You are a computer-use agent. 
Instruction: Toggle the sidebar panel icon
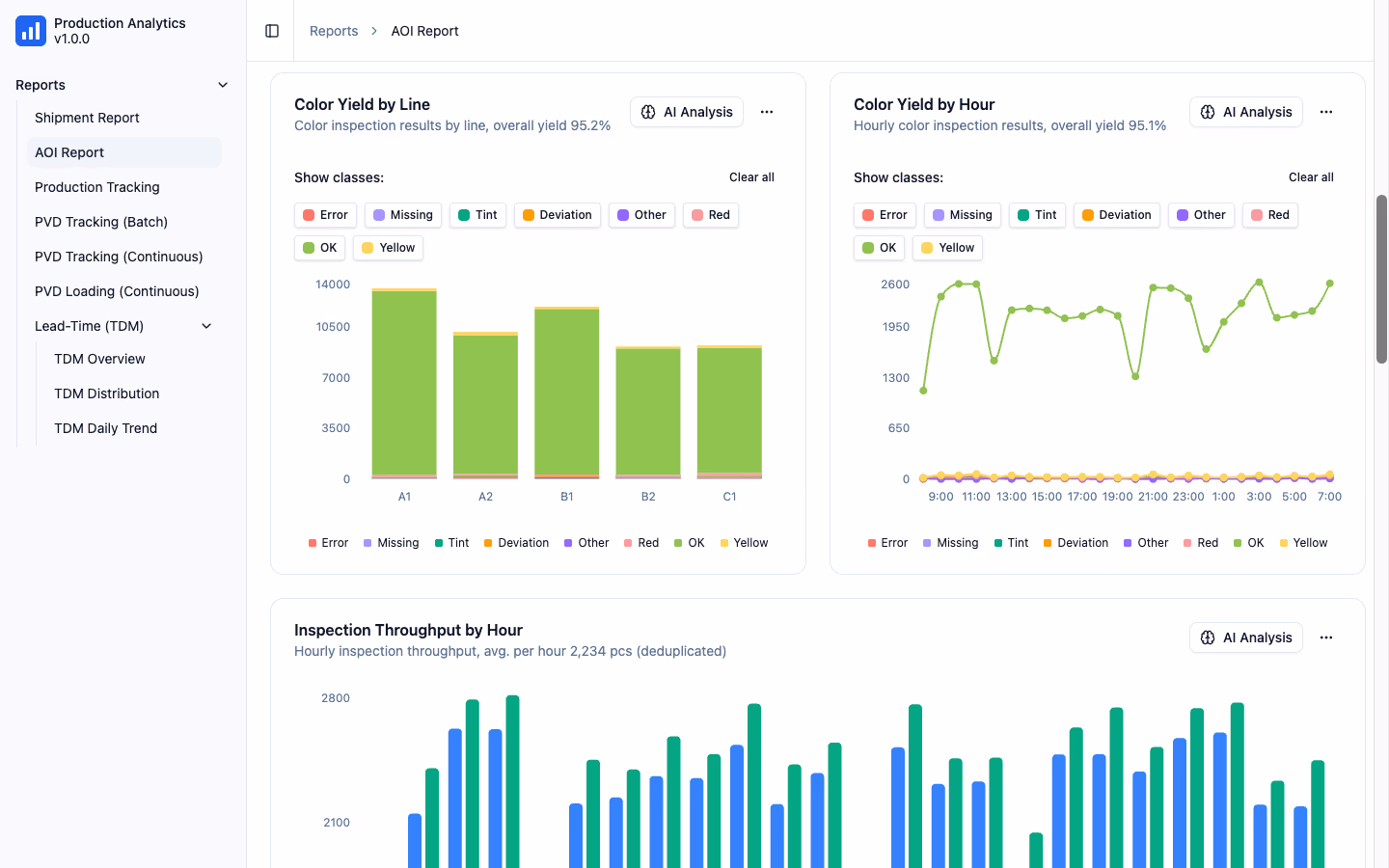(x=272, y=31)
